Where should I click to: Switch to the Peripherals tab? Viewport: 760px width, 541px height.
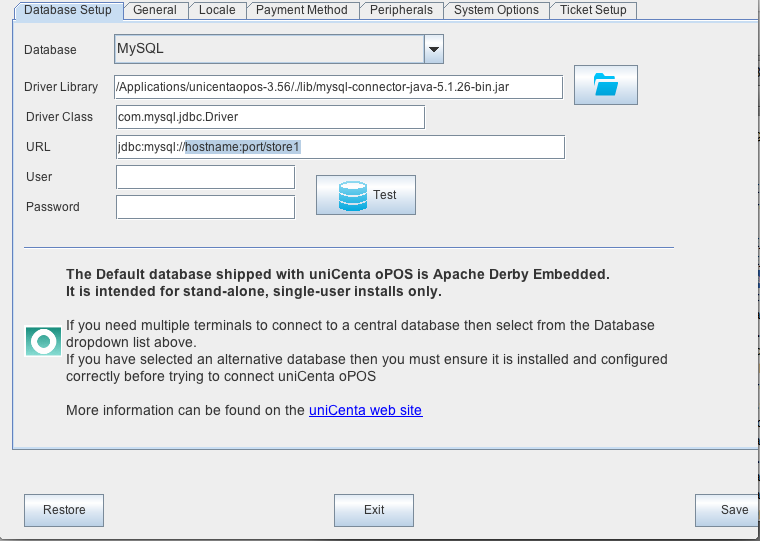[x=401, y=10]
